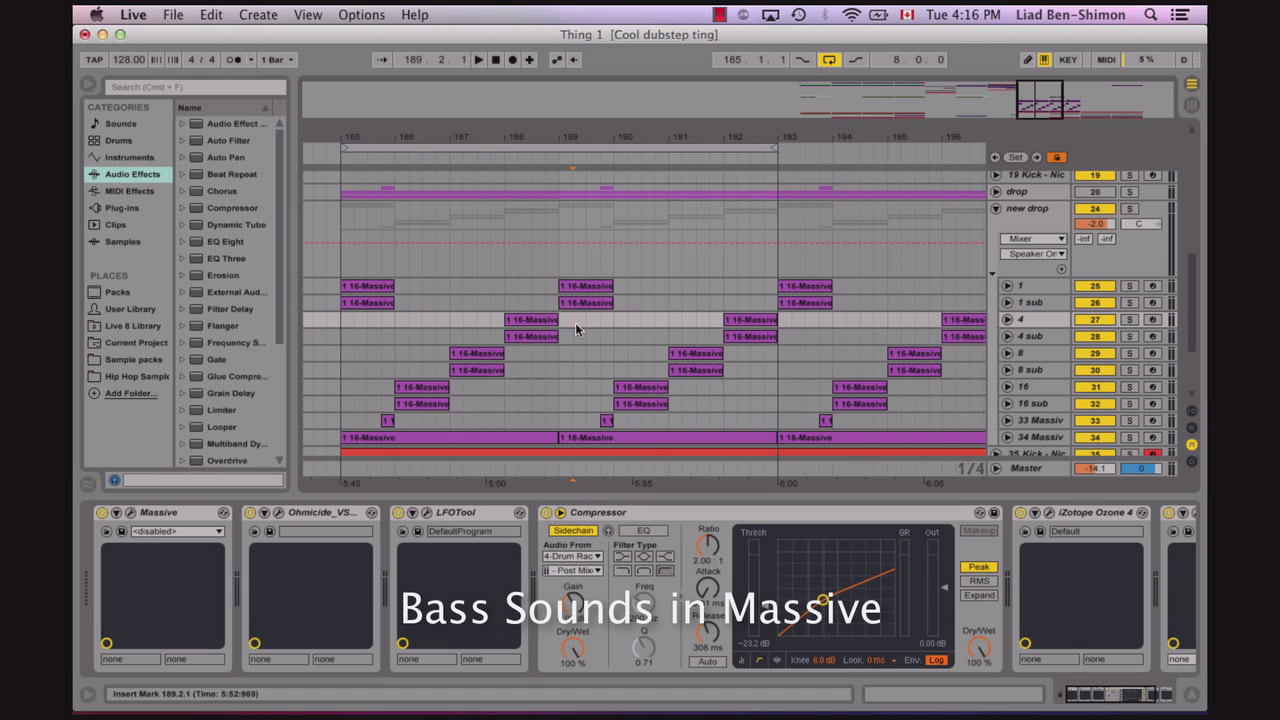Image resolution: width=1280 pixels, height=720 pixels.
Task: Toggle track activator 27 for track 4
Action: 1095,320
